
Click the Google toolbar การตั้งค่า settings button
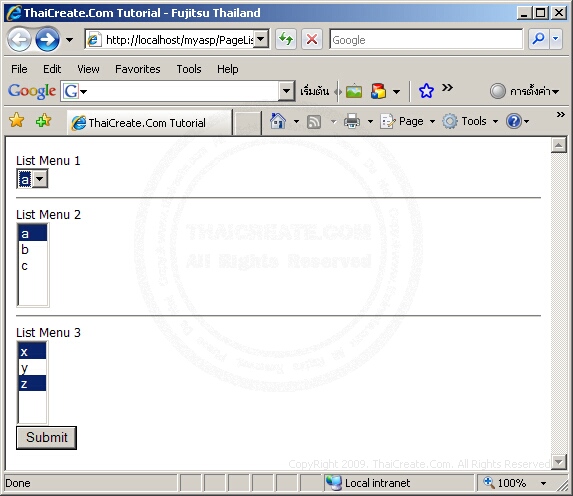coord(524,91)
